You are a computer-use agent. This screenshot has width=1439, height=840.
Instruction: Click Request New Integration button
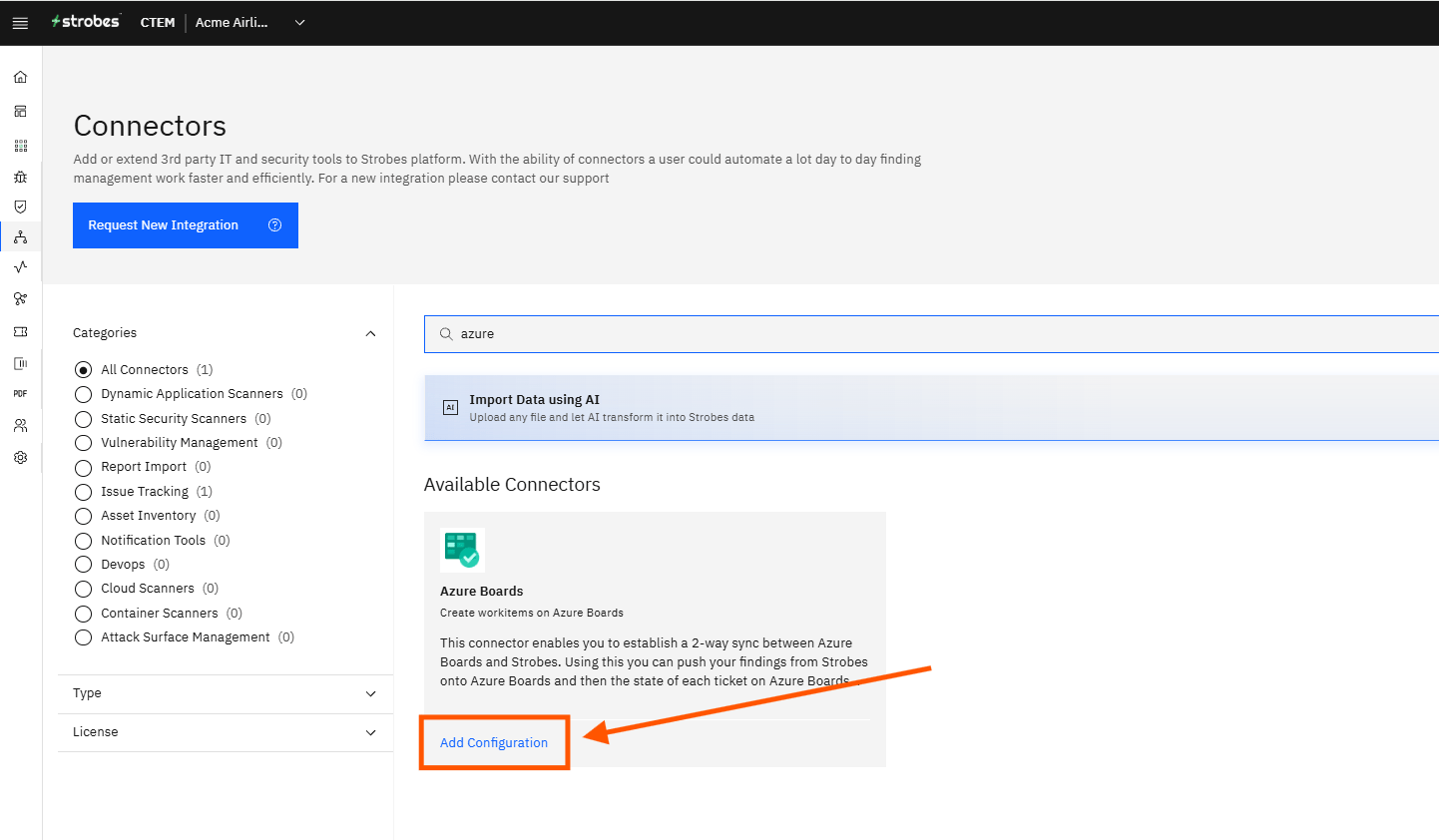(x=186, y=225)
